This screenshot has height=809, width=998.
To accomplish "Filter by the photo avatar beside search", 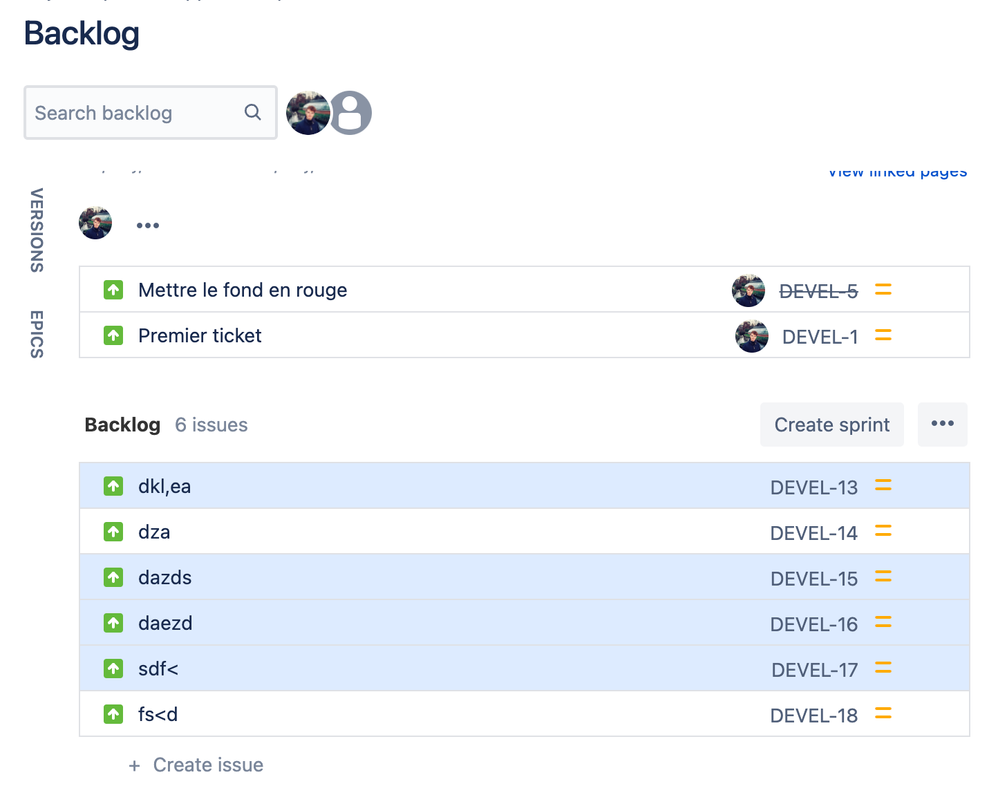I will tap(308, 113).
